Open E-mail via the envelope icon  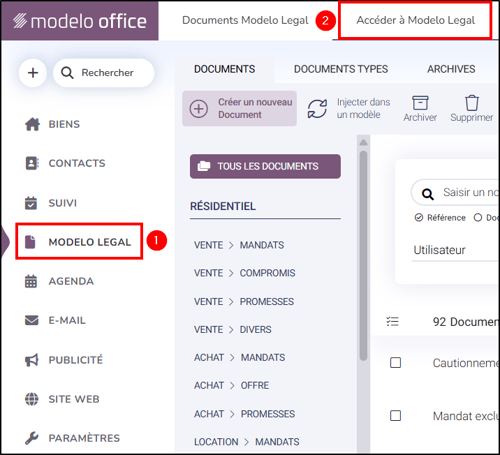(x=32, y=320)
